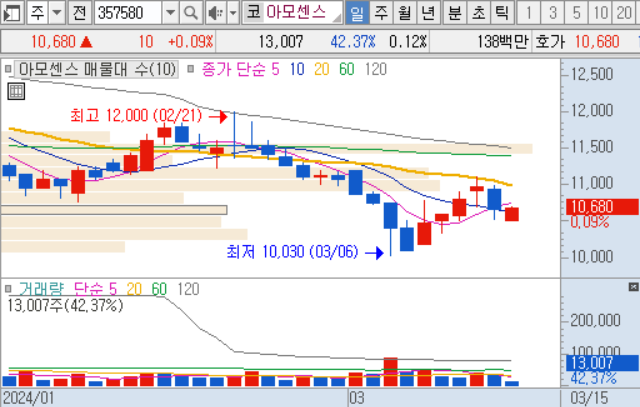
Task: Toggle the square marker before 매물대 label
Action: click(8, 69)
